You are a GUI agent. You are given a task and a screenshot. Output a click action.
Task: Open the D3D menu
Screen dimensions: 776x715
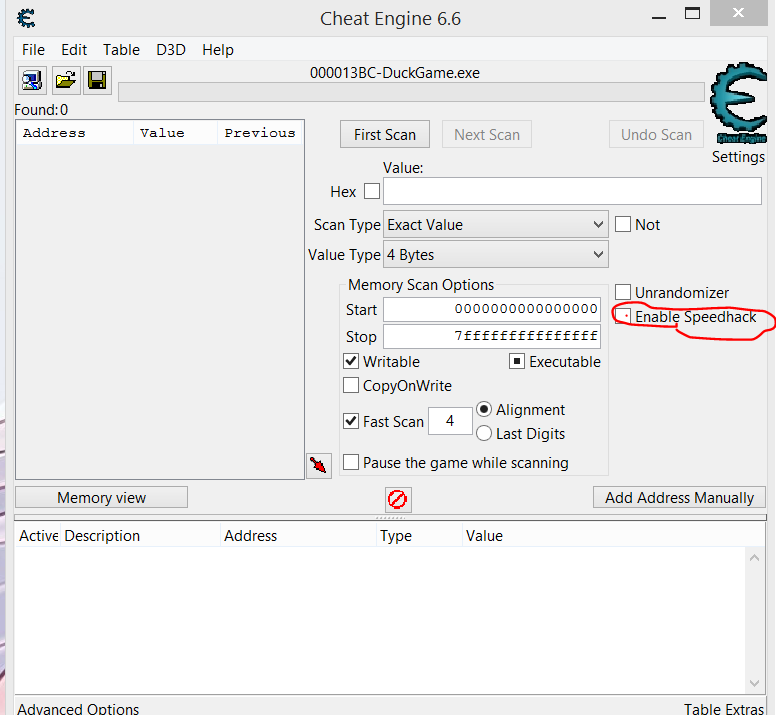(x=171, y=49)
